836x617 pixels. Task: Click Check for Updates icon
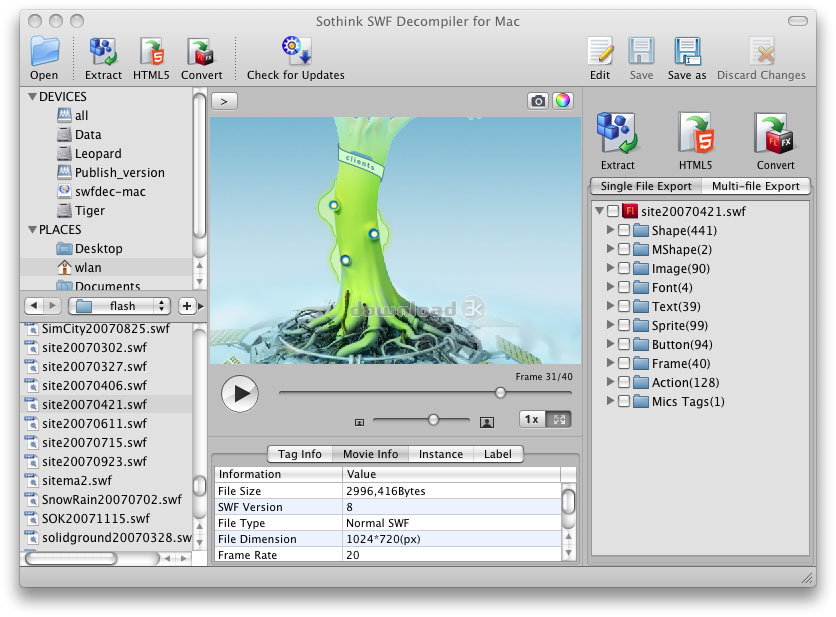tap(296, 50)
